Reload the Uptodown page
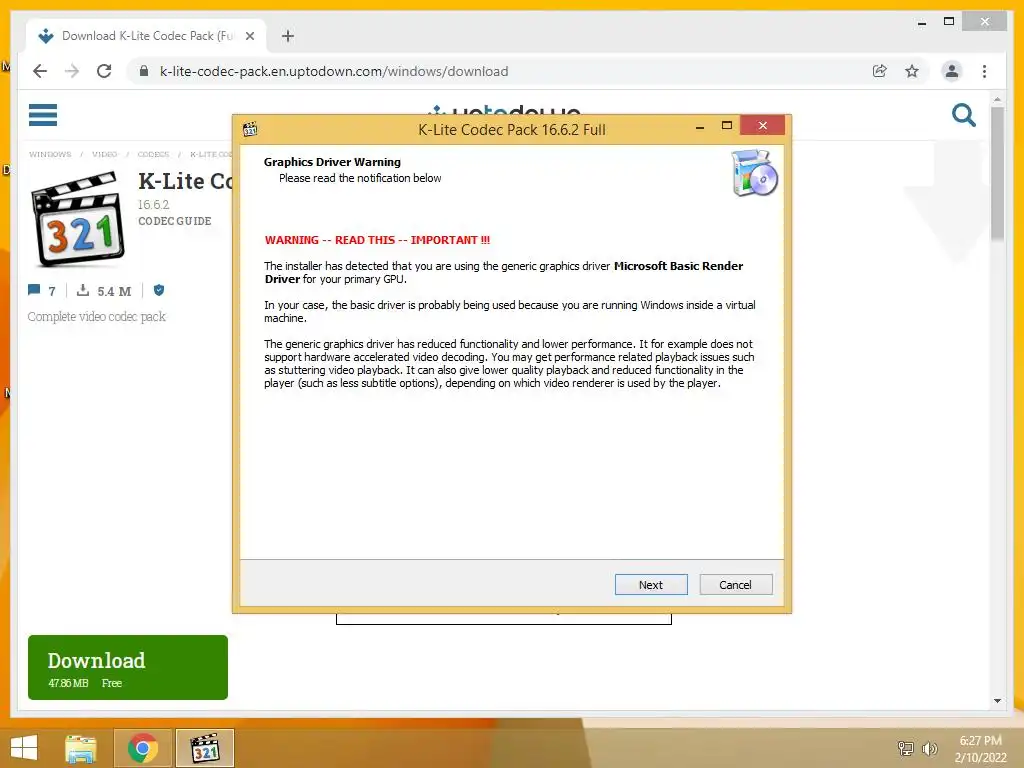The height and width of the screenshot is (768, 1024). [x=104, y=71]
